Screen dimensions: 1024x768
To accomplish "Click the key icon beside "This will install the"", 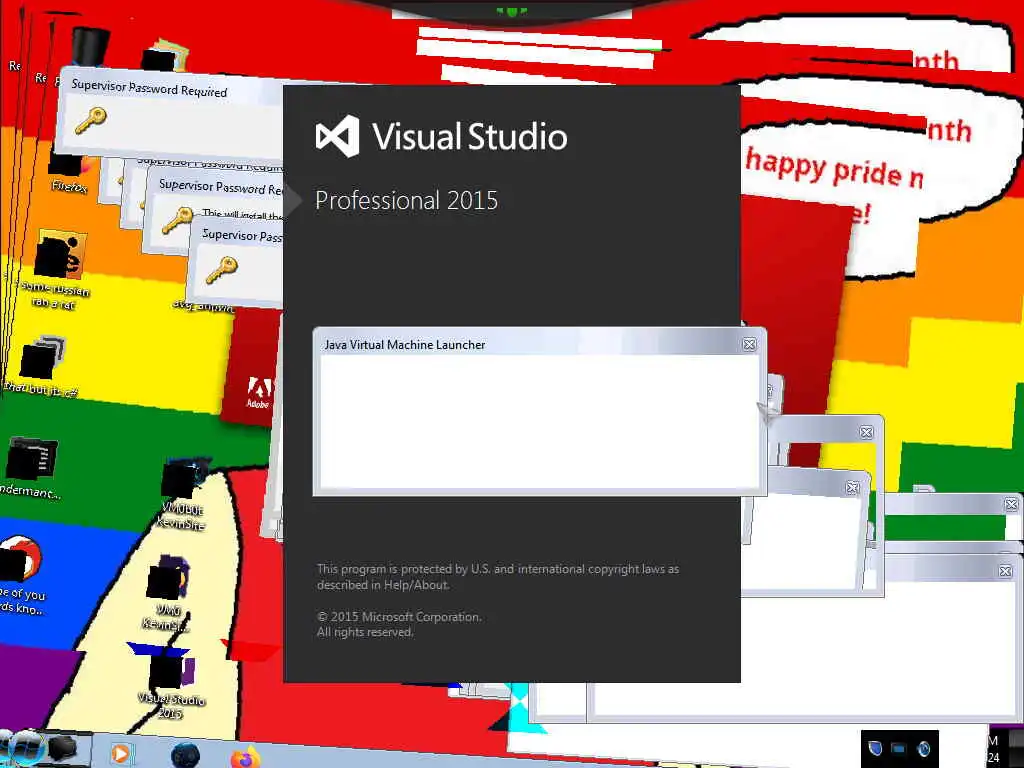I will click(178, 220).
